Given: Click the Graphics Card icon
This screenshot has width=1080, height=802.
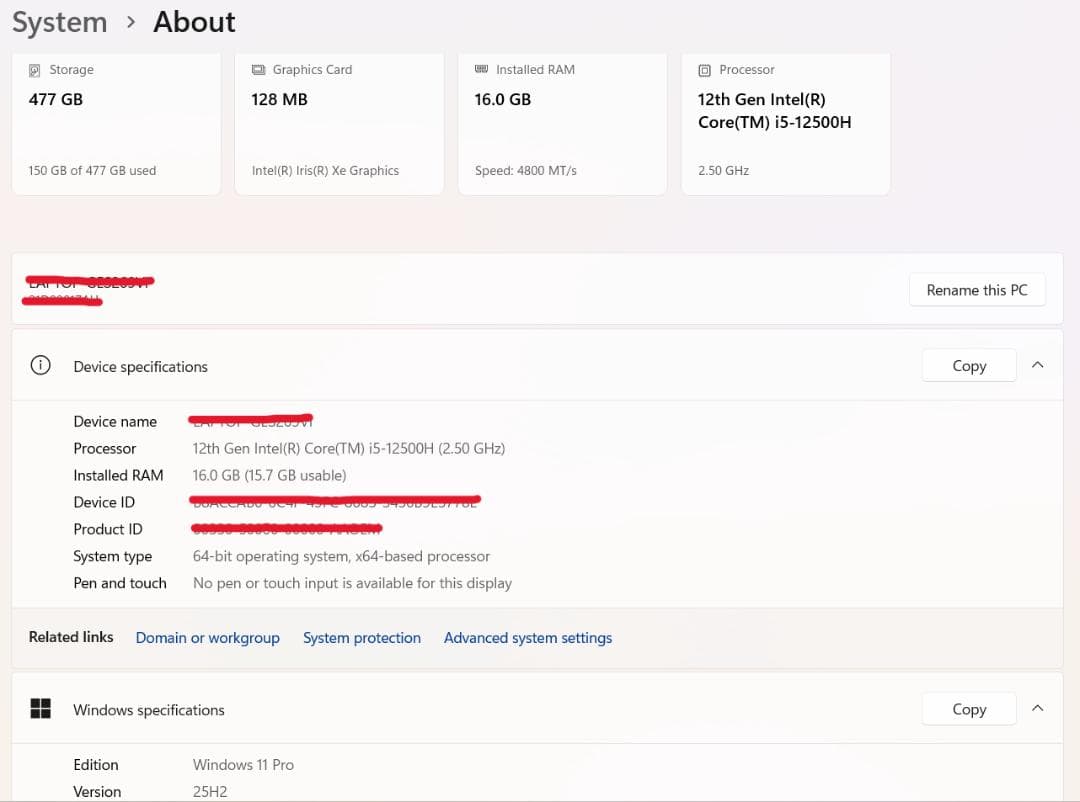Looking at the screenshot, I should pyautogui.click(x=258, y=70).
